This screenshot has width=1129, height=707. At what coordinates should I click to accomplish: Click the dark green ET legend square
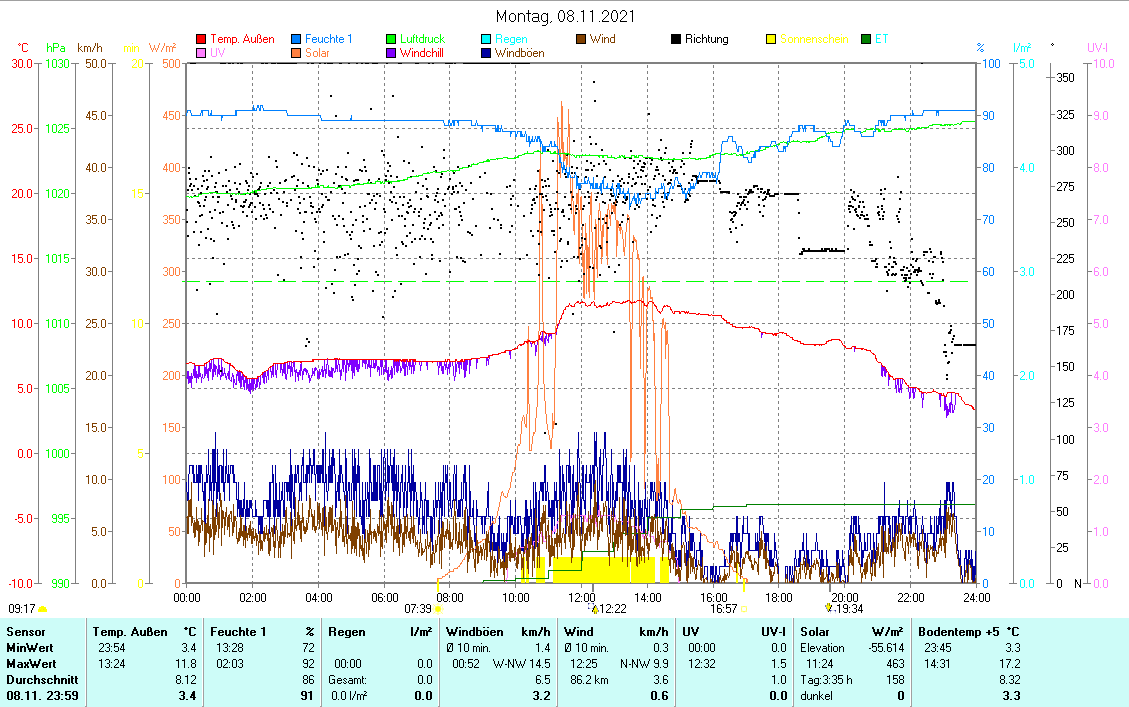point(867,40)
